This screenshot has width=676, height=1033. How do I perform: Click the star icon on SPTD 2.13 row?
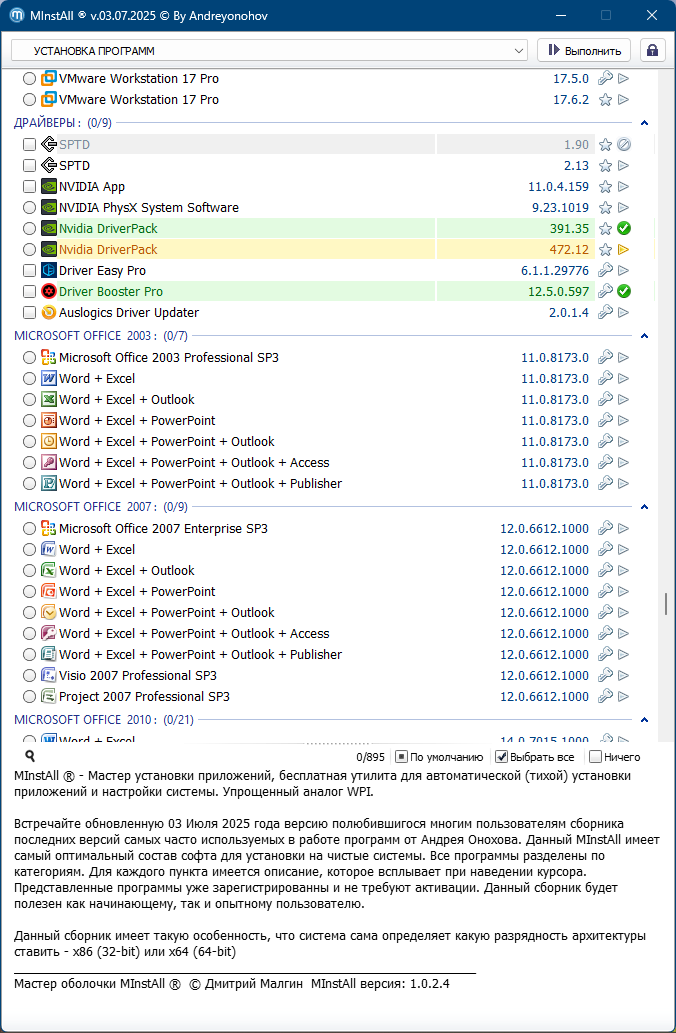[605, 165]
